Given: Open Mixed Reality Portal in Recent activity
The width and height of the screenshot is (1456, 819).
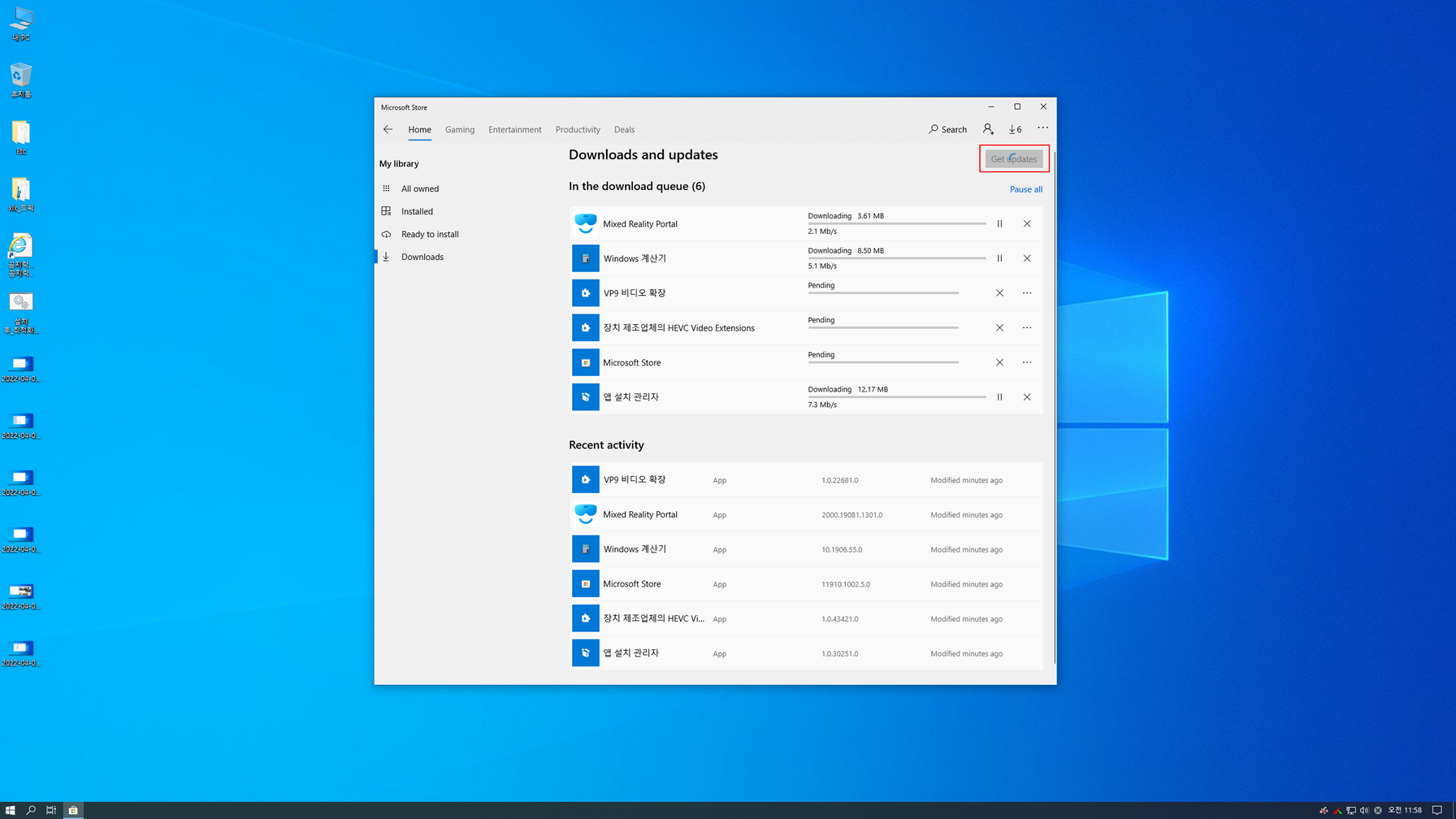Looking at the screenshot, I should point(806,514).
